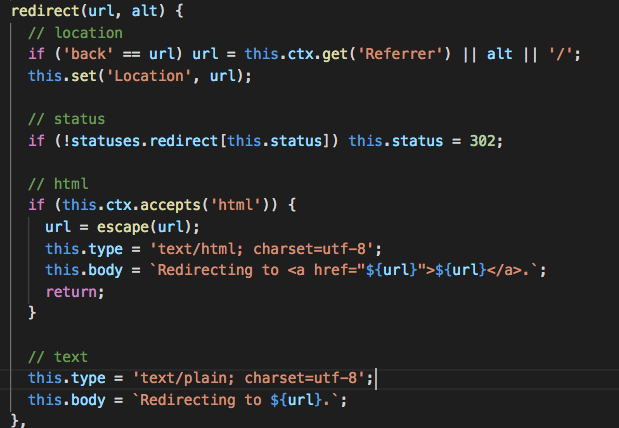Click the '// text' comment
Viewport: 619px width, 428px height.
click(x=58, y=357)
